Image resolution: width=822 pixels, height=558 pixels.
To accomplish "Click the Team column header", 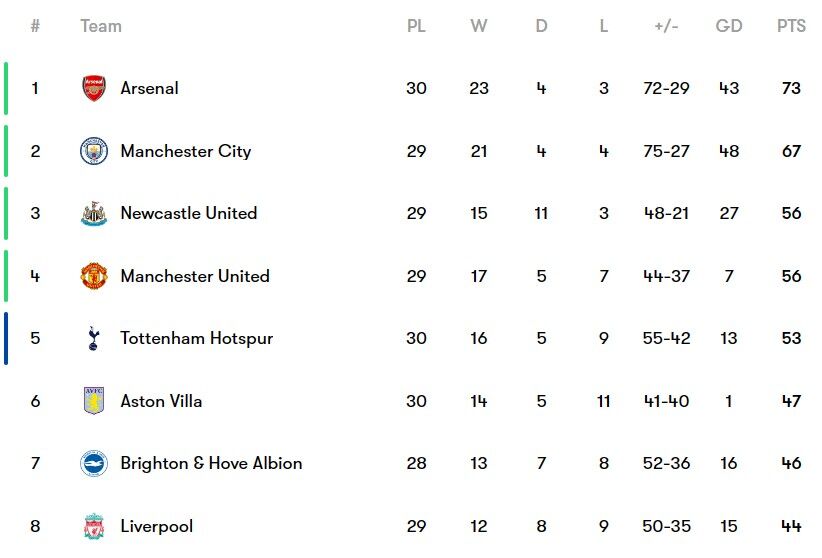I will tap(101, 26).
